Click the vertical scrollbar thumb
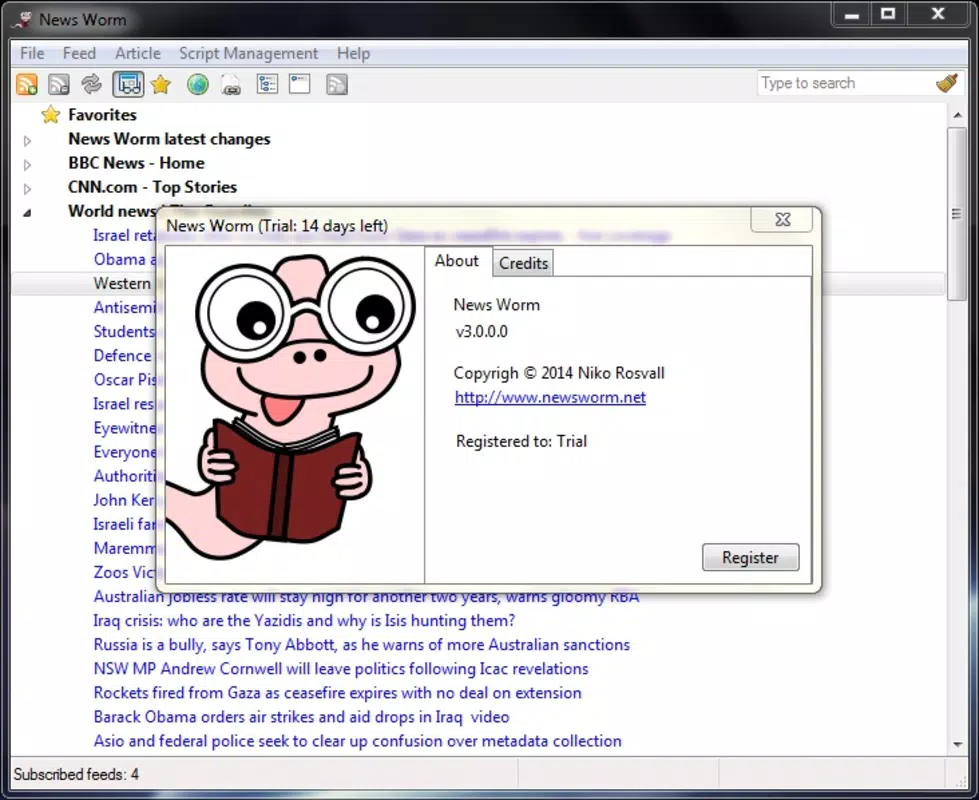Viewport: 979px width, 800px height. tap(957, 214)
